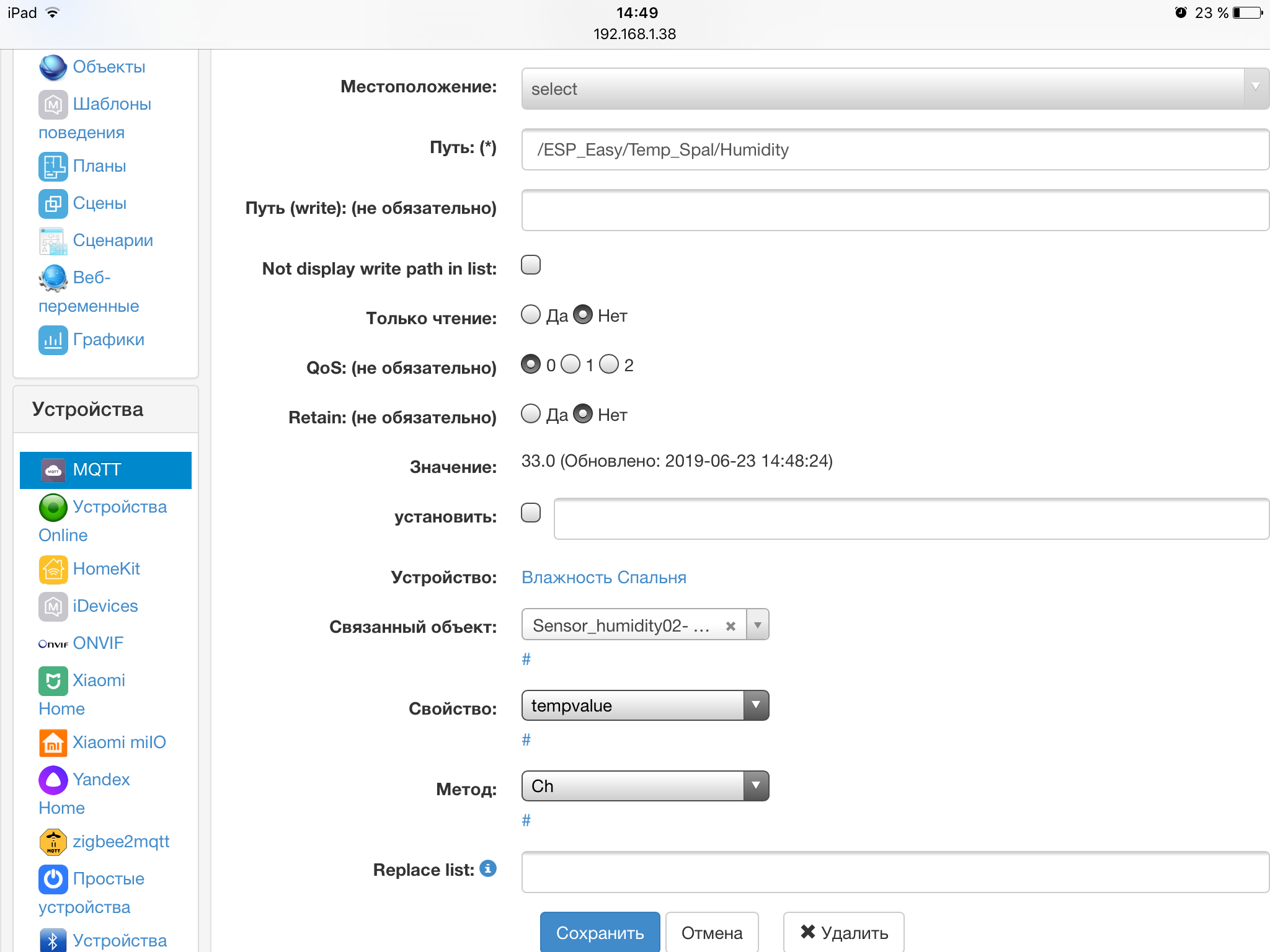The width and height of the screenshot is (1270, 952).
Task: Click the Yandex Home purple icon
Action: click(x=53, y=780)
